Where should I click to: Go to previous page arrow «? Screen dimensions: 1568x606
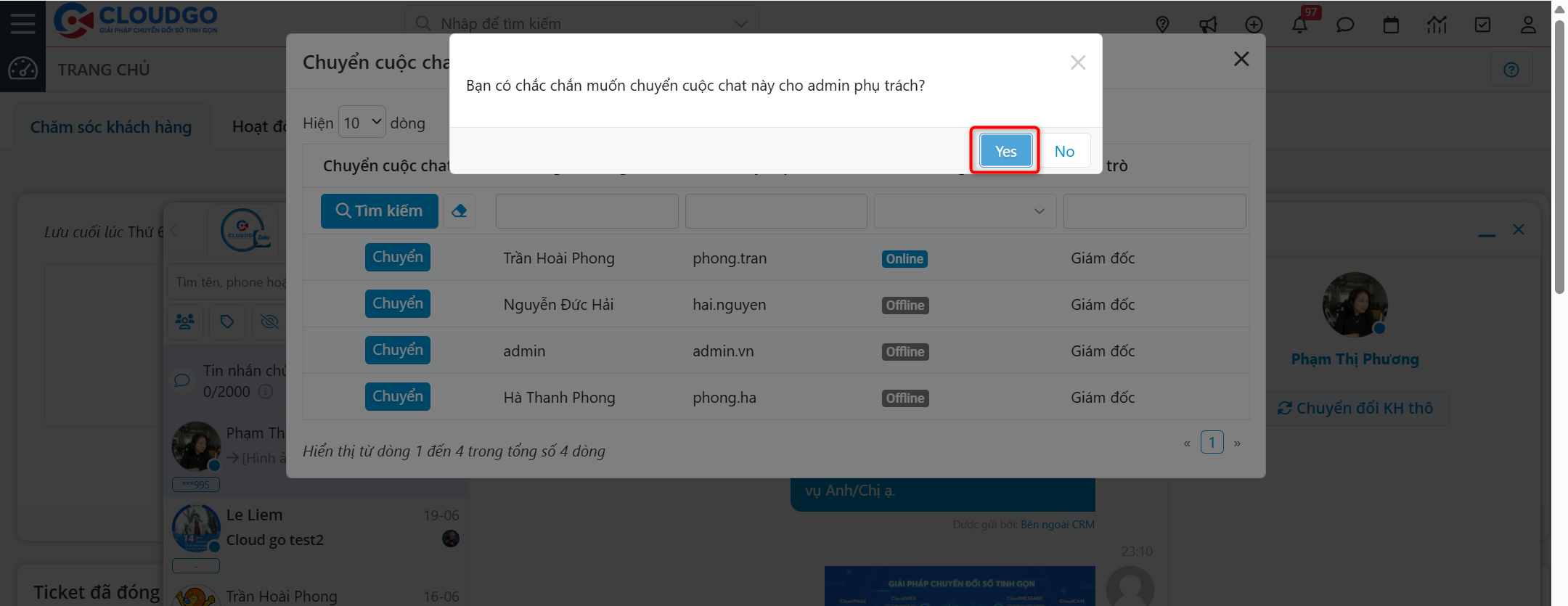tap(1187, 443)
